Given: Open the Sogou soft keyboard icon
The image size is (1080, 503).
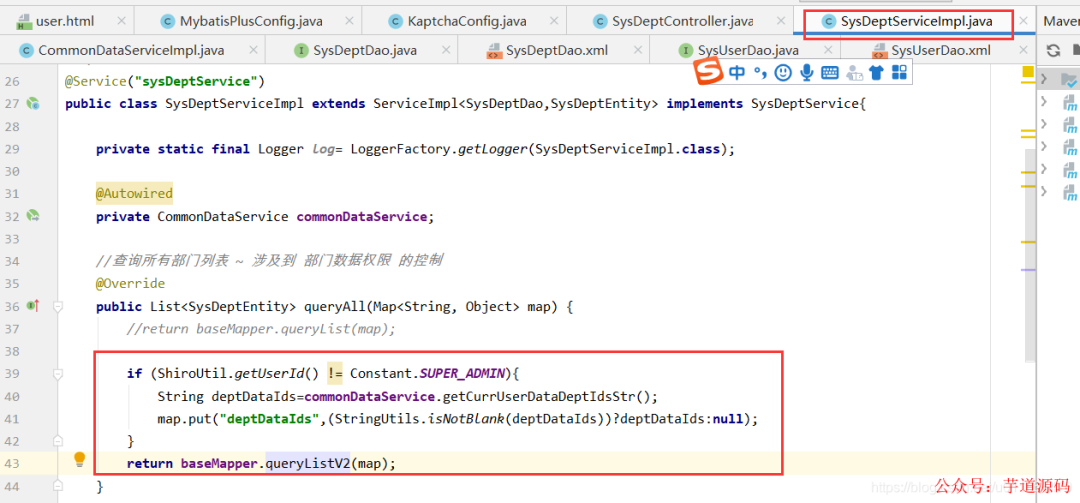Looking at the screenshot, I should (829, 73).
